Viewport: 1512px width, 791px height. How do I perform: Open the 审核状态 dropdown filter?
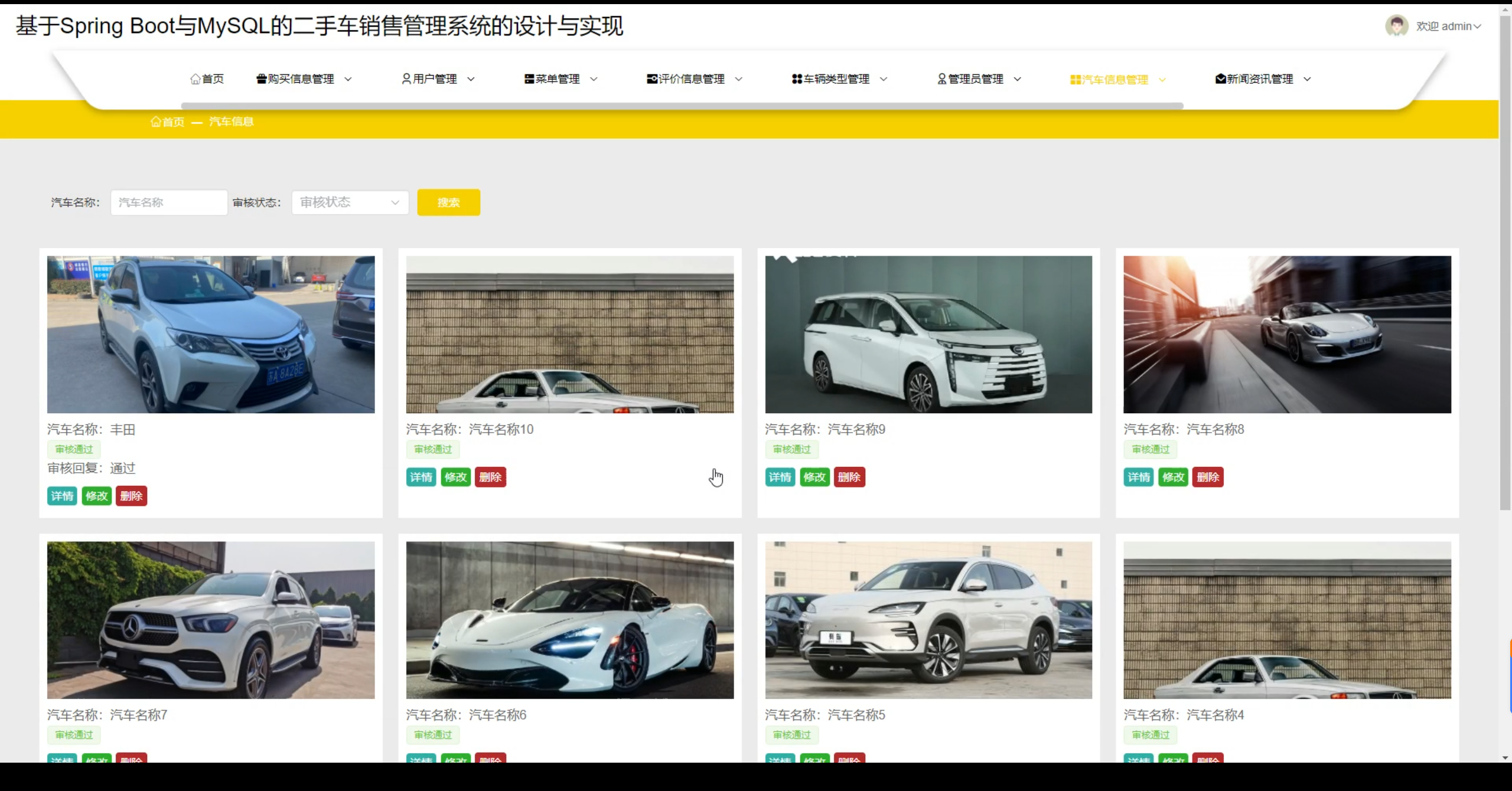coord(350,202)
